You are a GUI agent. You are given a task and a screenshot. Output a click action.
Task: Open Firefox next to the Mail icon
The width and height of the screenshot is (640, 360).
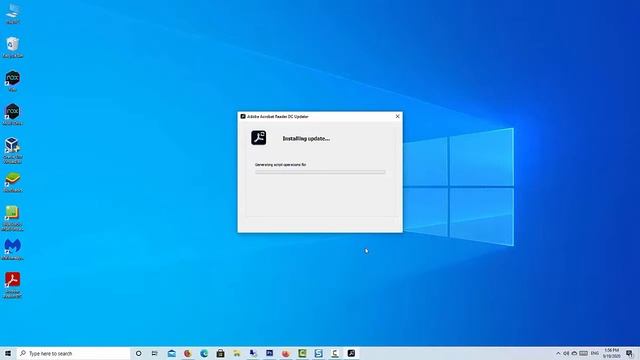point(188,353)
